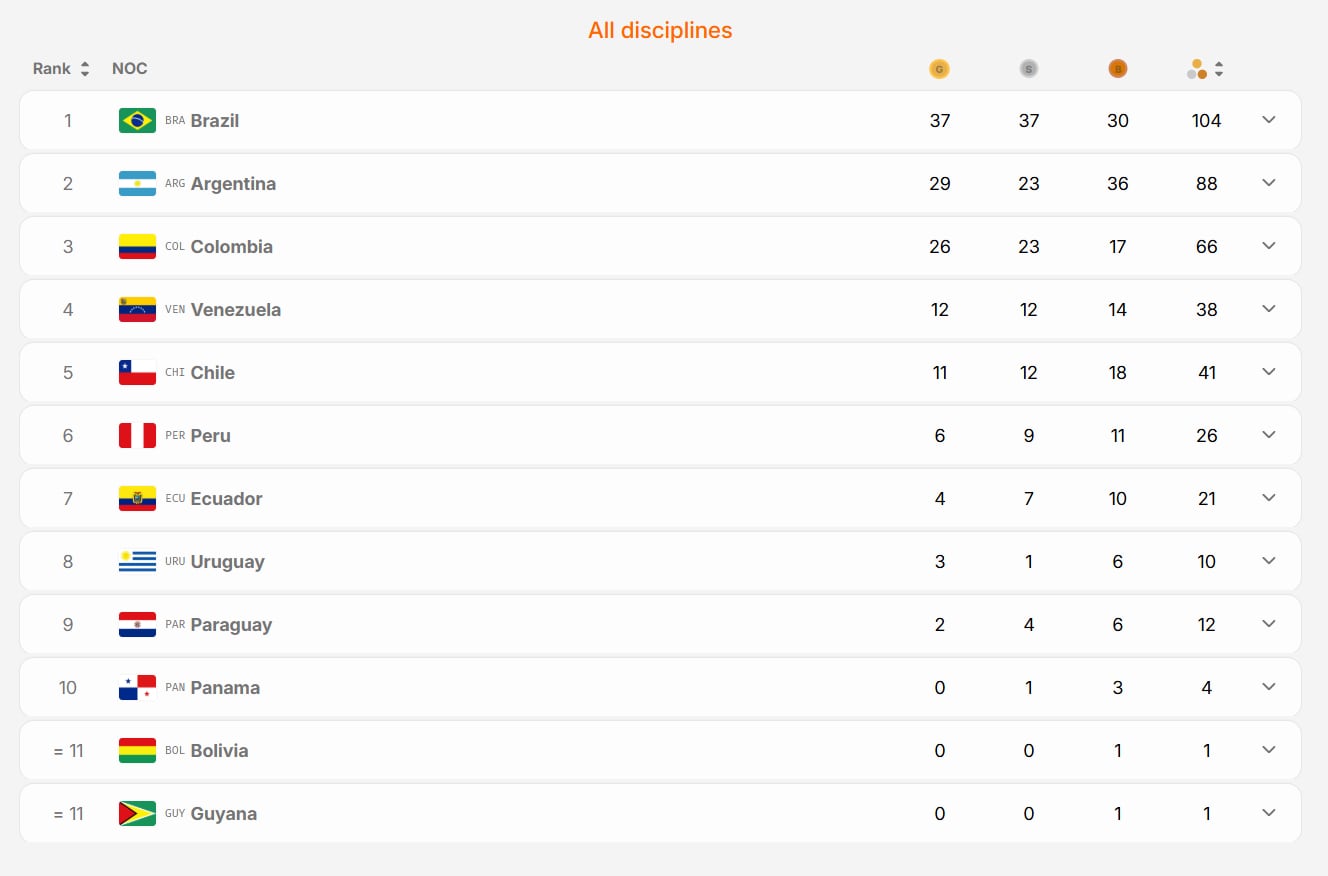1328x876 pixels.
Task: Open the Brazil country name
Action: click(x=215, y=121)
